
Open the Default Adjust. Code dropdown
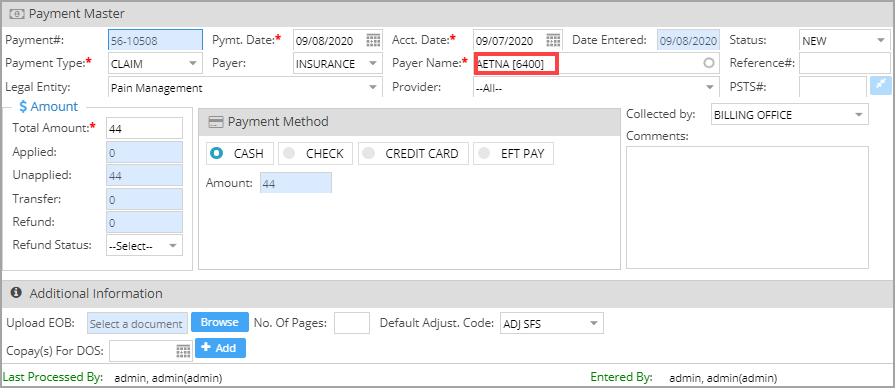(x=551, y=324)
